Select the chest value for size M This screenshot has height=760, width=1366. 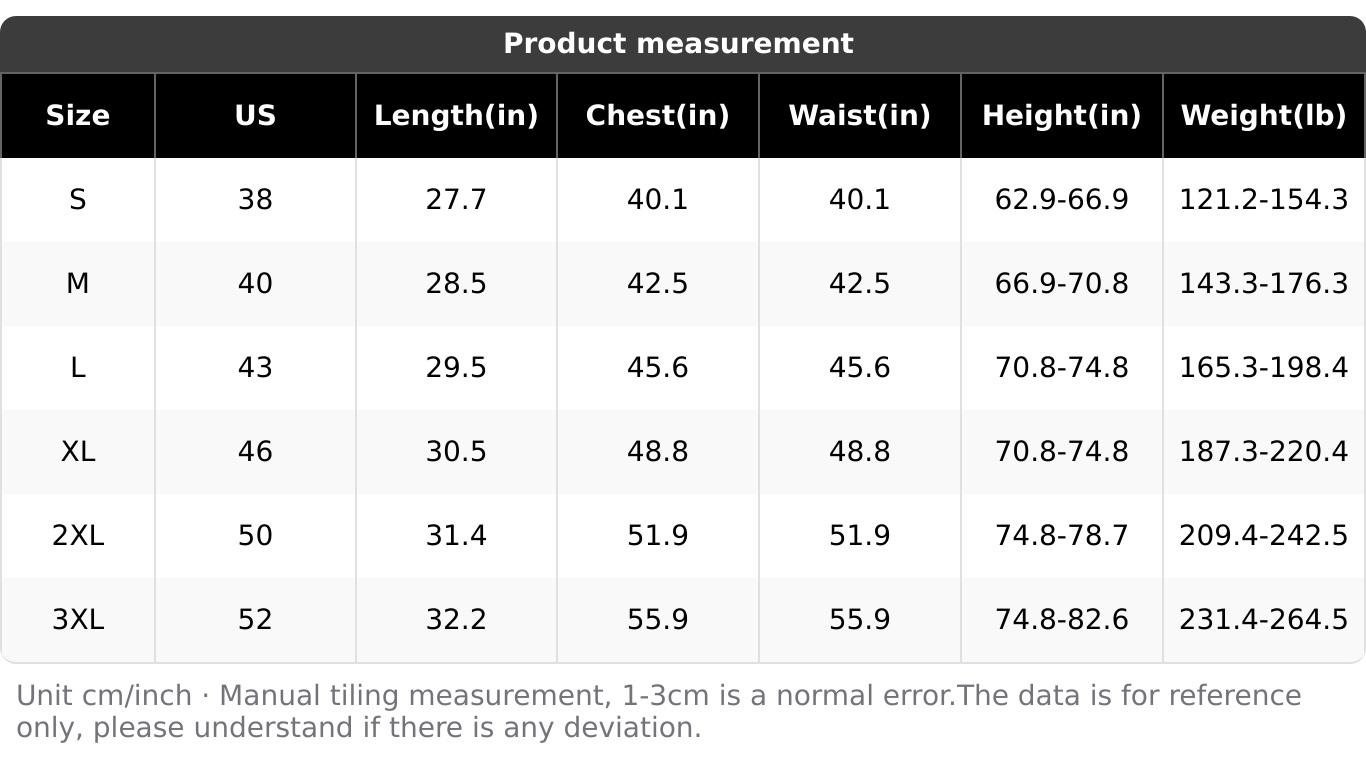coord(657,284)
